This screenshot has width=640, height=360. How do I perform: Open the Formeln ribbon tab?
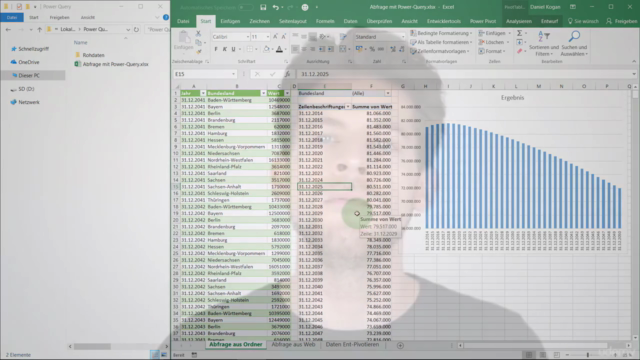click(x=325, y=21)
